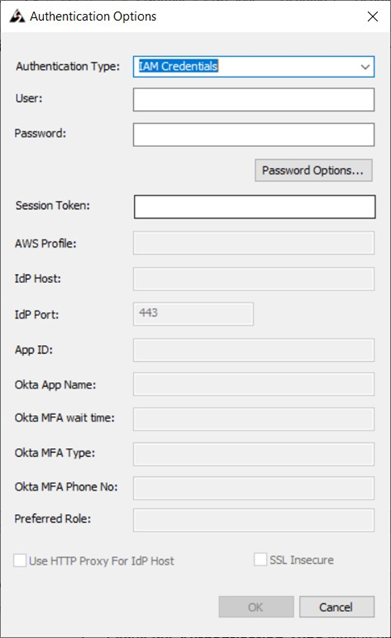Click the Okta App Name field
Image resolution: width=391 pixels, height=638 pixels.
(253, 384)
